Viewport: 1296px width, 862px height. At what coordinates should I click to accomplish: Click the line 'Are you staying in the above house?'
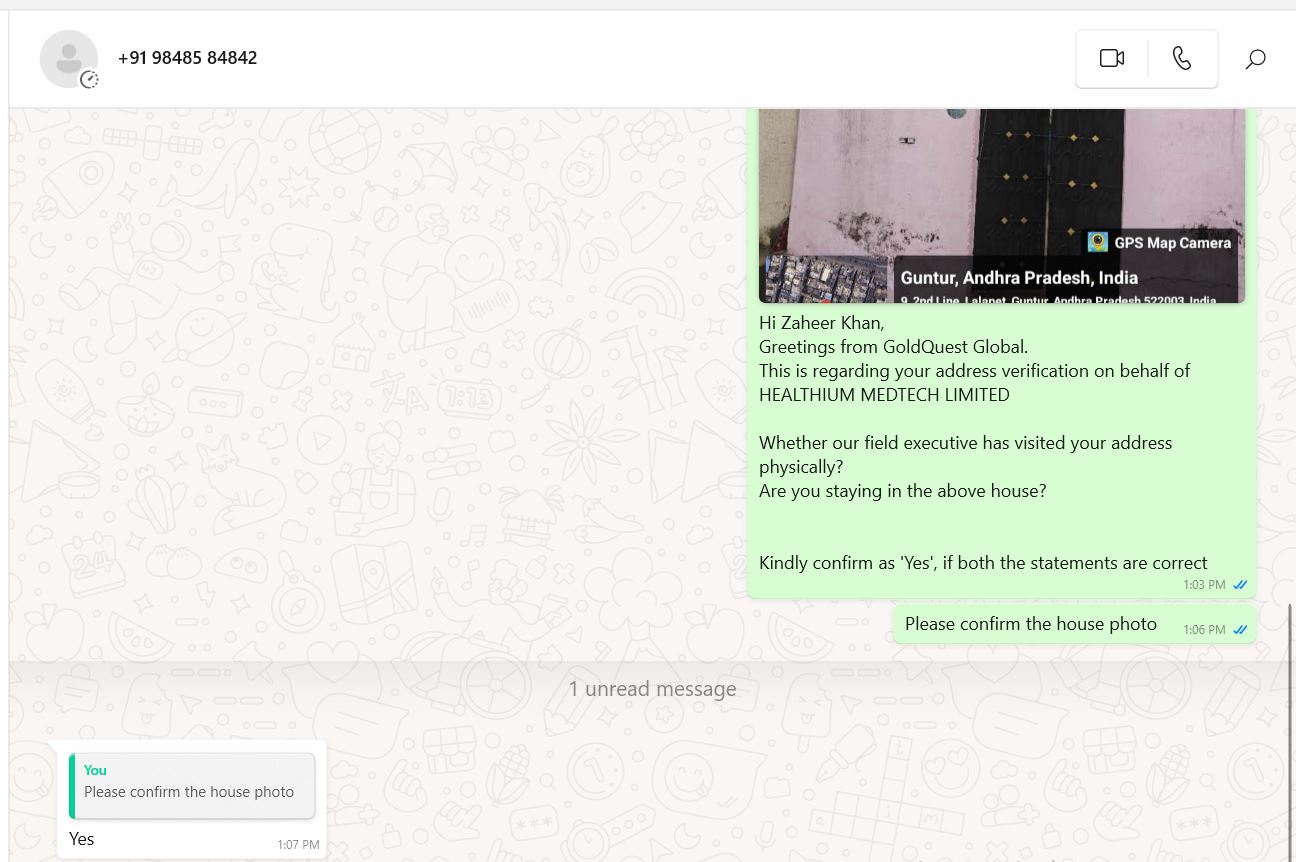point(902,491)
